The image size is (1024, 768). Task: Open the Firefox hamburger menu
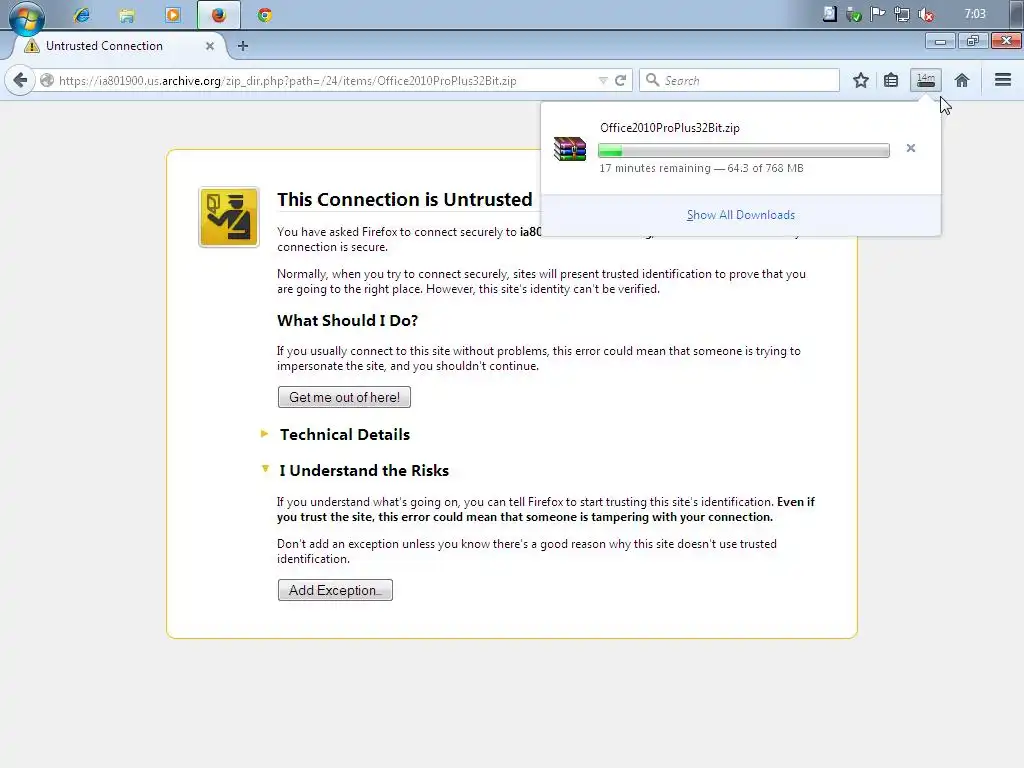pyautogui.click(x=1002, y=80)
